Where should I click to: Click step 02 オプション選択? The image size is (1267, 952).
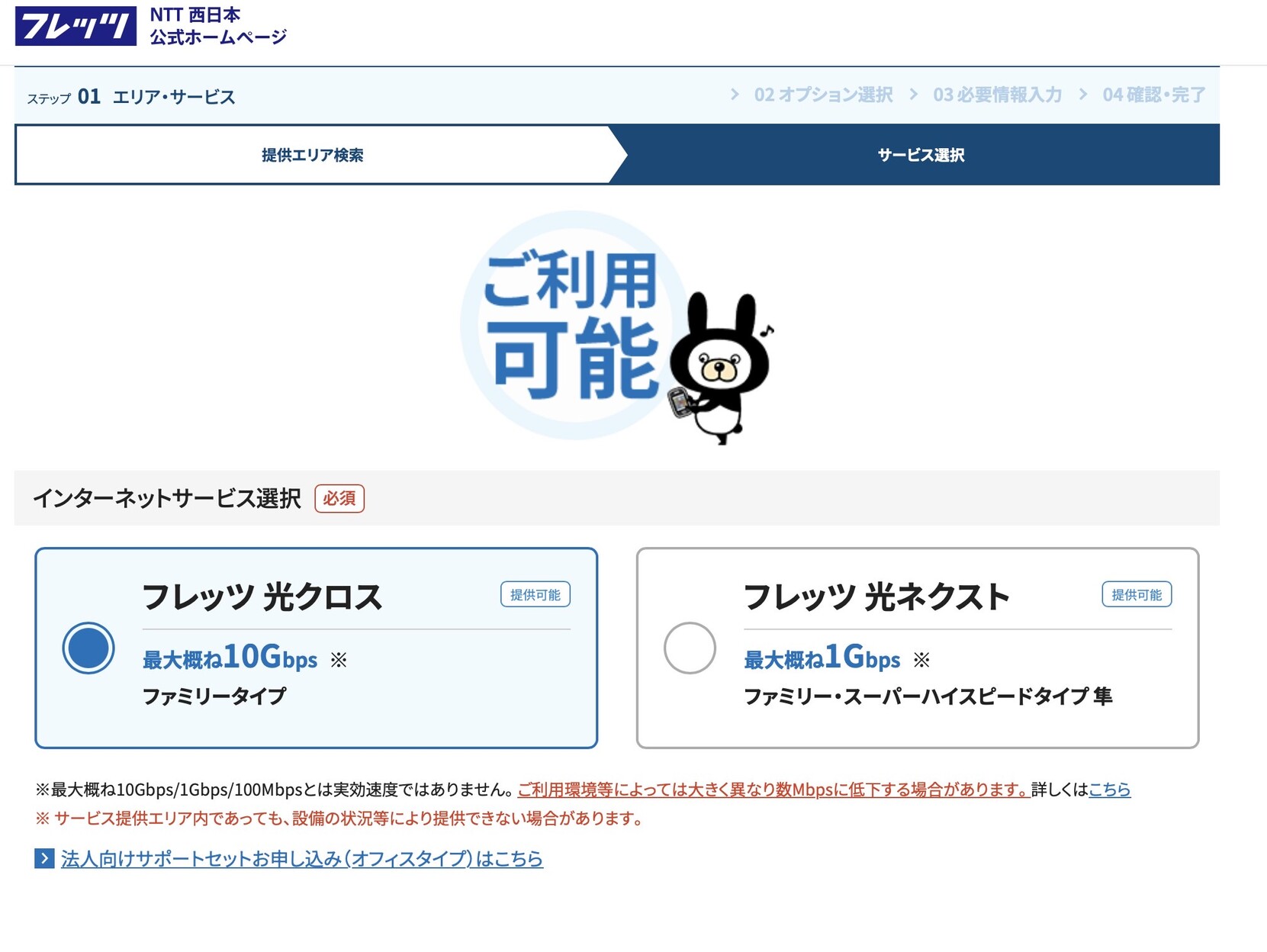823,95
